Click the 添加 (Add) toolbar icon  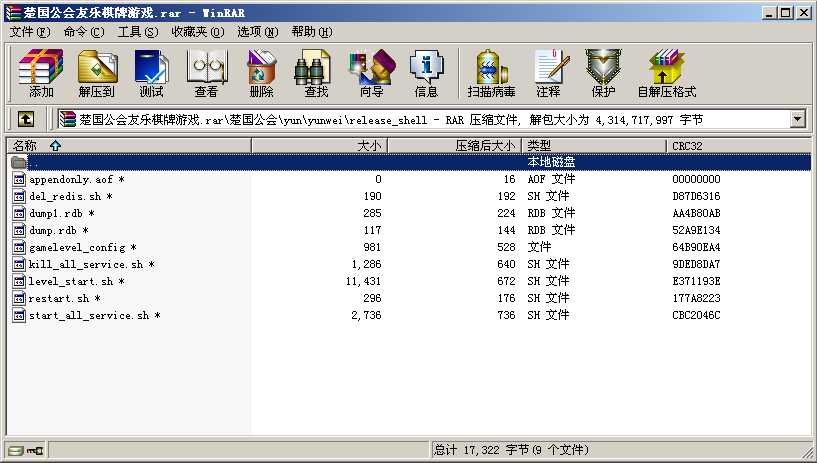pyautogui.click(x=41, y=73)
